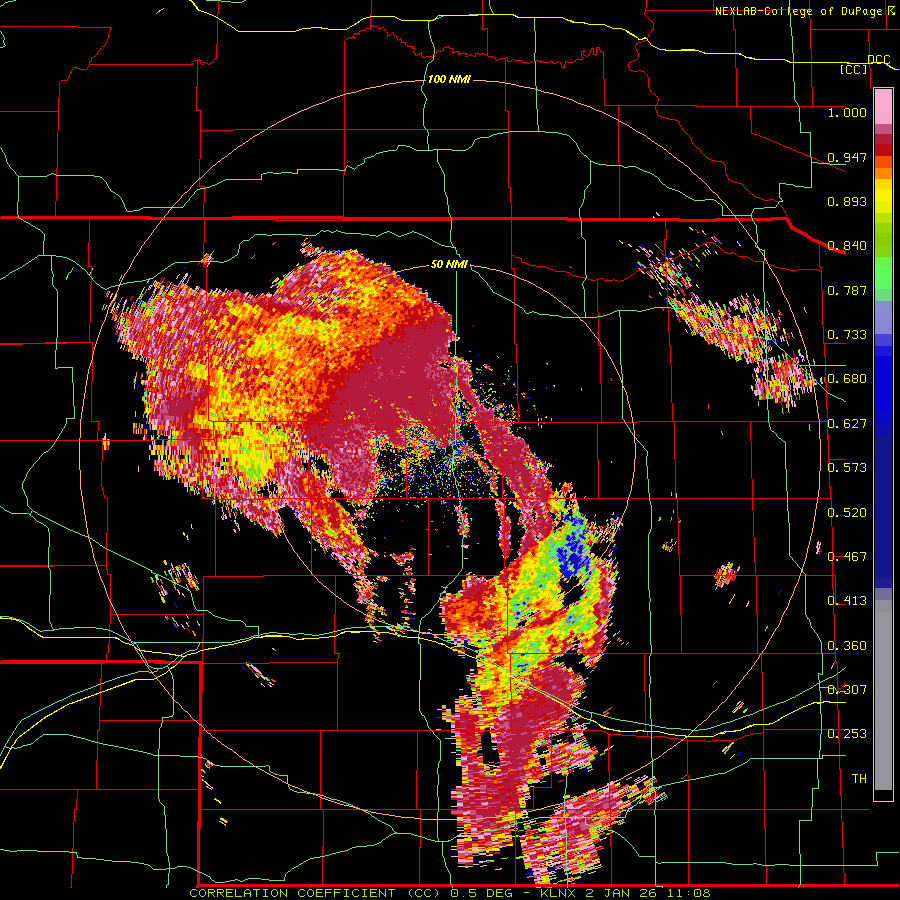The height and width of the screenshot is (900, 900).
Task: Click the 0.360 scale value
Action: (847, 646)
